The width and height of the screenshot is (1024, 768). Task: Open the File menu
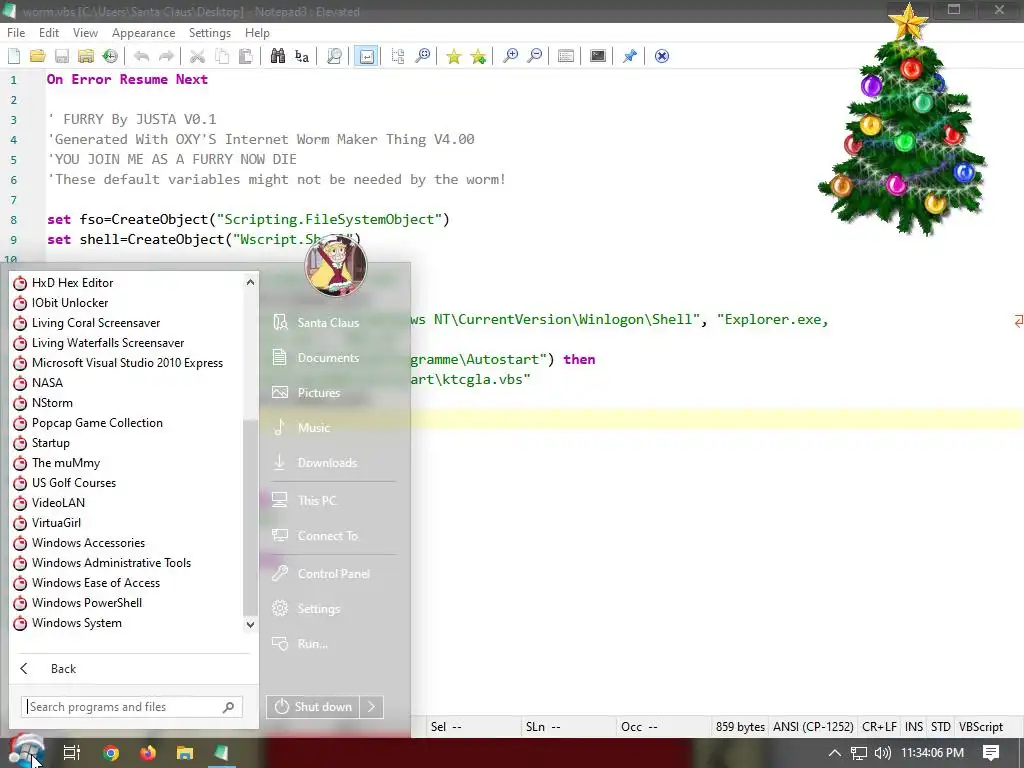[x=16, y=33]
